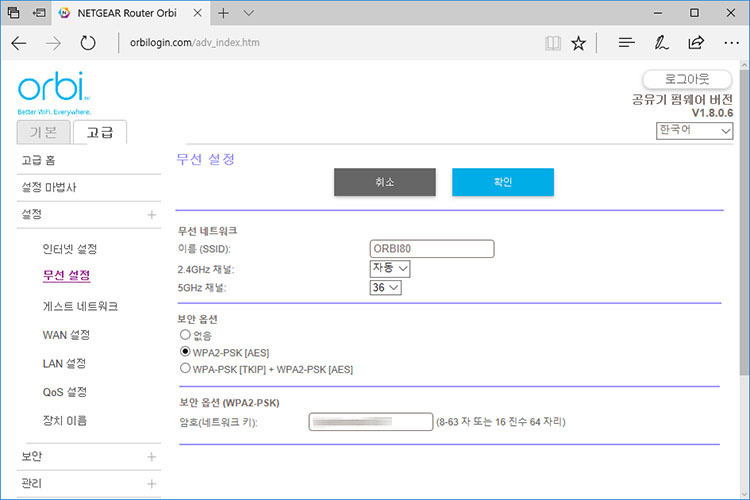Click 보안 옵션 (WPA2-PSK) heading
This screenshot has width=750, height=500.
(x=229, y=403)
